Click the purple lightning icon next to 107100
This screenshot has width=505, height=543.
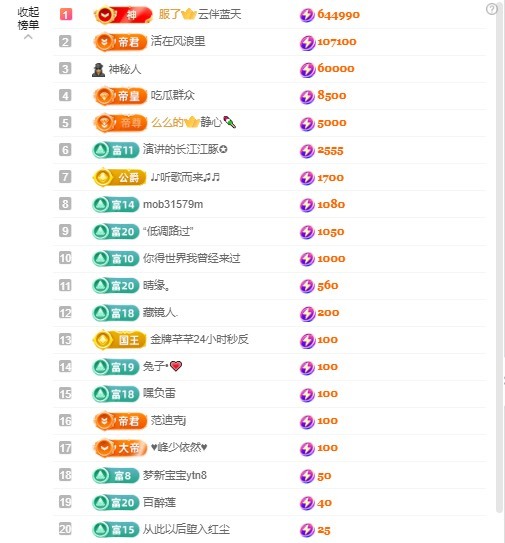point(307,43)
